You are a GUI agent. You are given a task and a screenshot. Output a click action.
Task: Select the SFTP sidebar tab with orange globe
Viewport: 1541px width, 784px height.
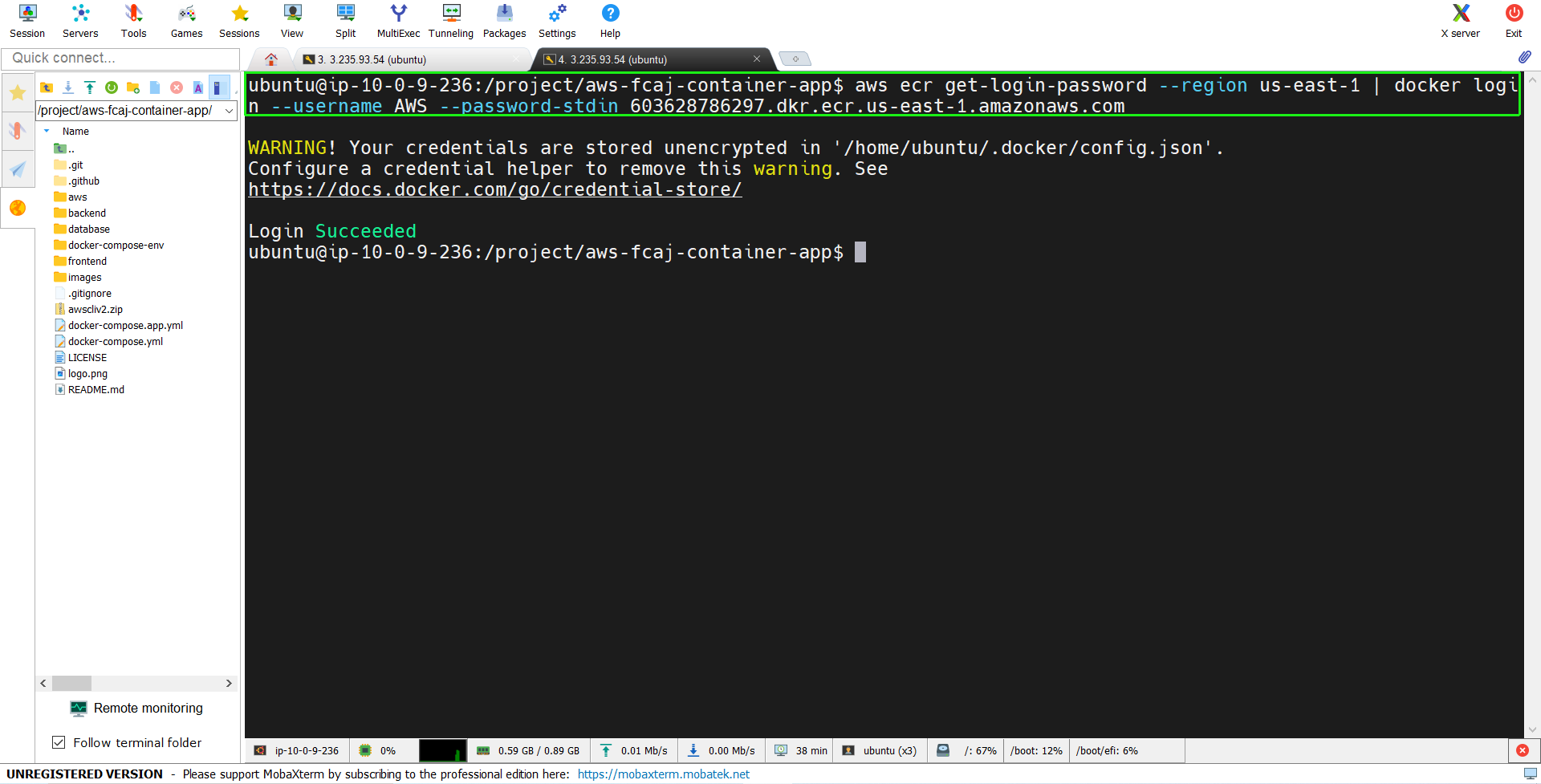coord(18,208)
